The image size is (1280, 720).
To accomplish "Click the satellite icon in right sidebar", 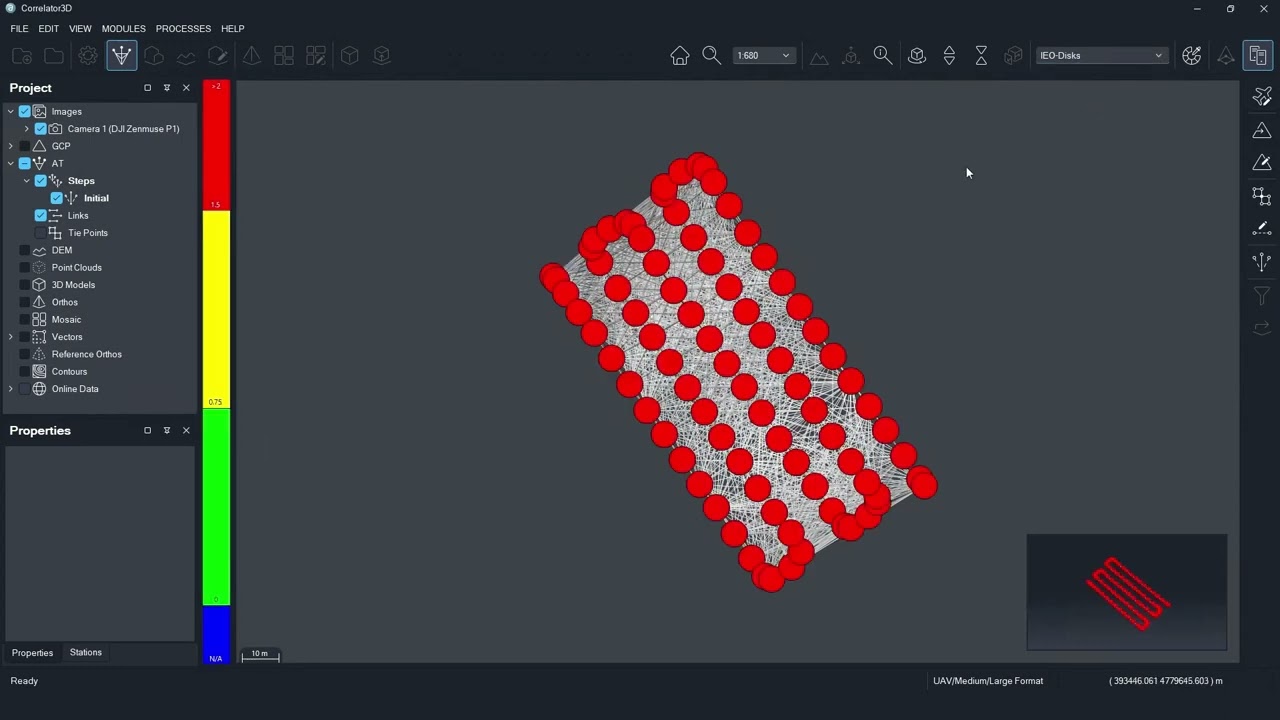I will tap(1262, 96).
